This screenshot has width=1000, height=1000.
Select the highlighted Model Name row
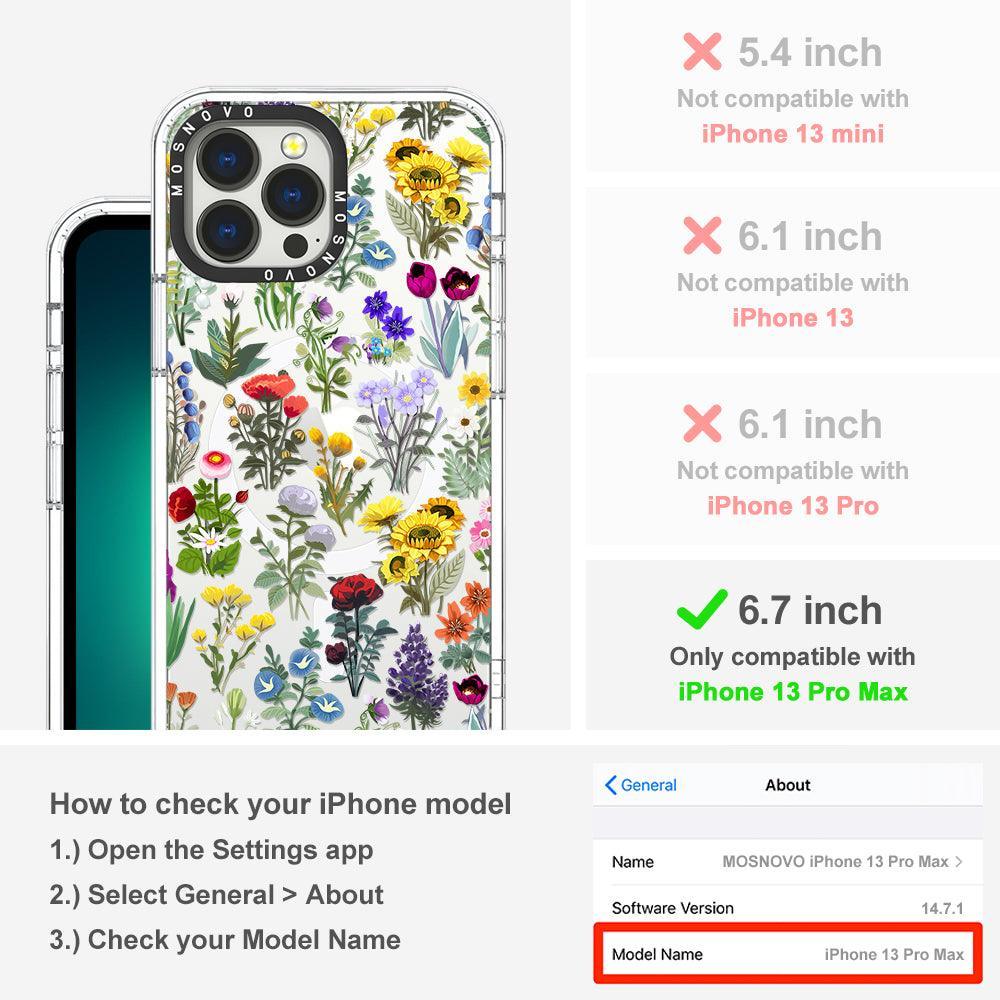(x=788, y=954)
